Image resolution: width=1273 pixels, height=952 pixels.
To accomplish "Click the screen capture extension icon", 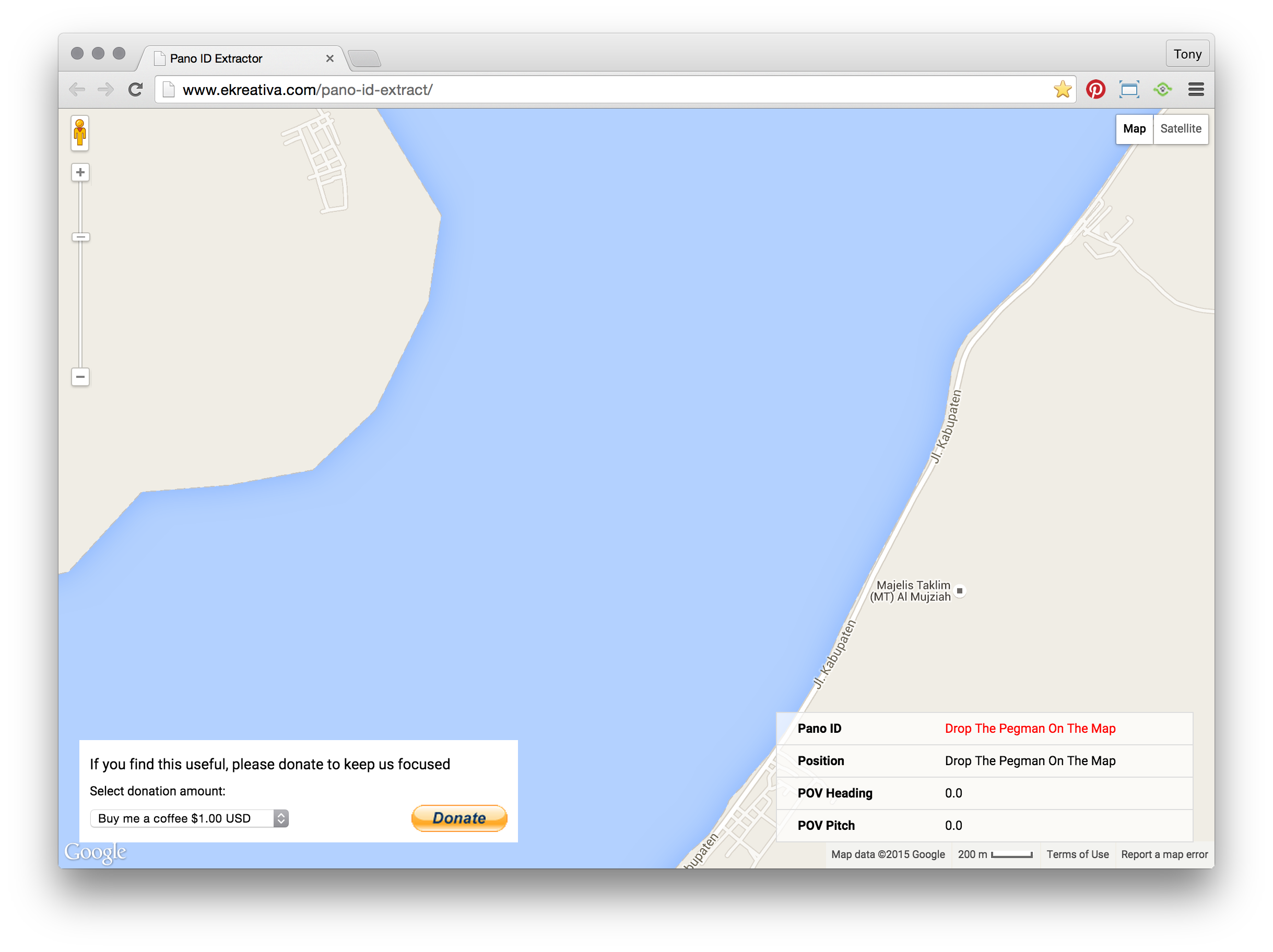I will [x=1129, y=89].
